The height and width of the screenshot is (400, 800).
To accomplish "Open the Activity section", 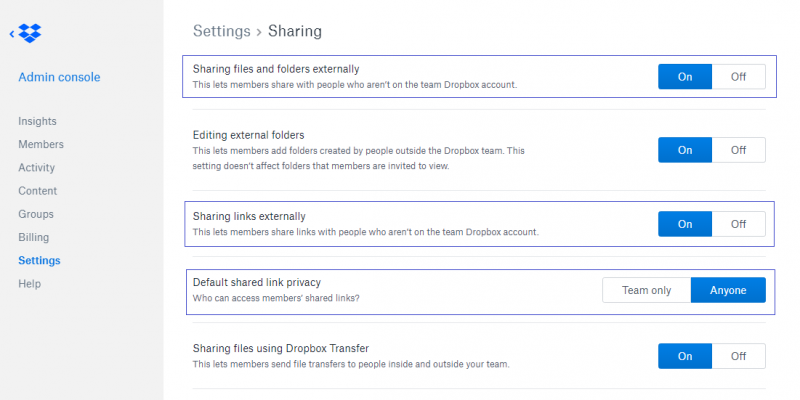I will [x=37, y=168].
